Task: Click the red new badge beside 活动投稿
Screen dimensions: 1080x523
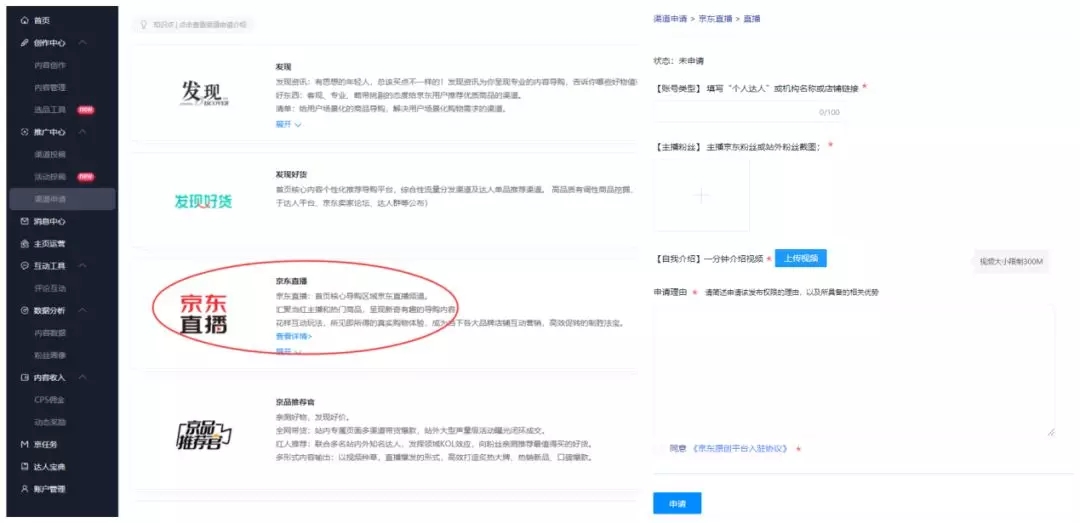Action: [x=85, y=177]
